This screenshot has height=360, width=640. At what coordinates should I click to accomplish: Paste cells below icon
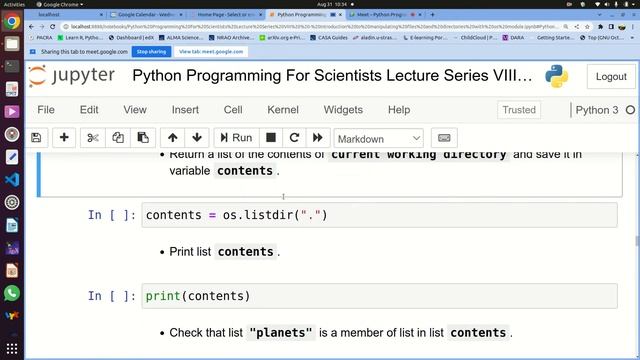(143, 138)
